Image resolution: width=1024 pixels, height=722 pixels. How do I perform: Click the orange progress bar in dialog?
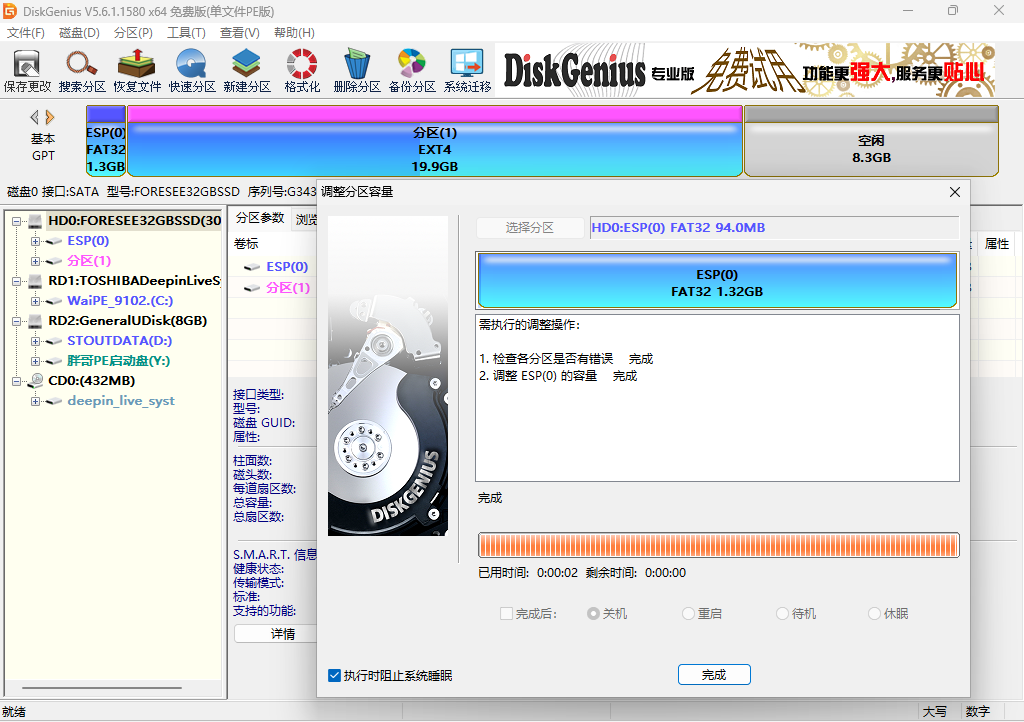[718, 545]
